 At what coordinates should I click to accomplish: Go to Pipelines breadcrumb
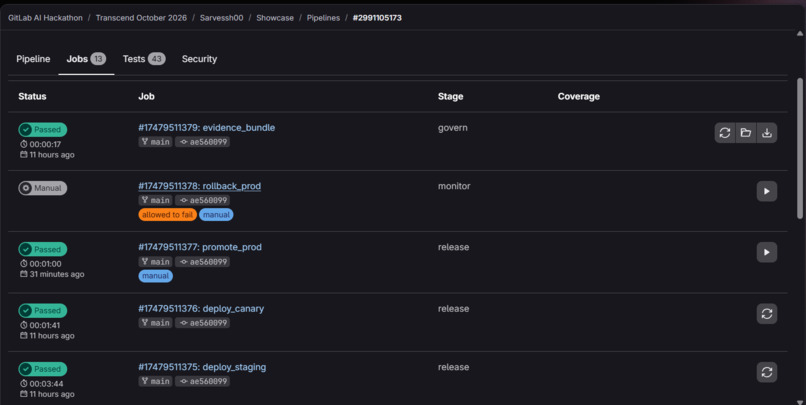tap(323, 18)
